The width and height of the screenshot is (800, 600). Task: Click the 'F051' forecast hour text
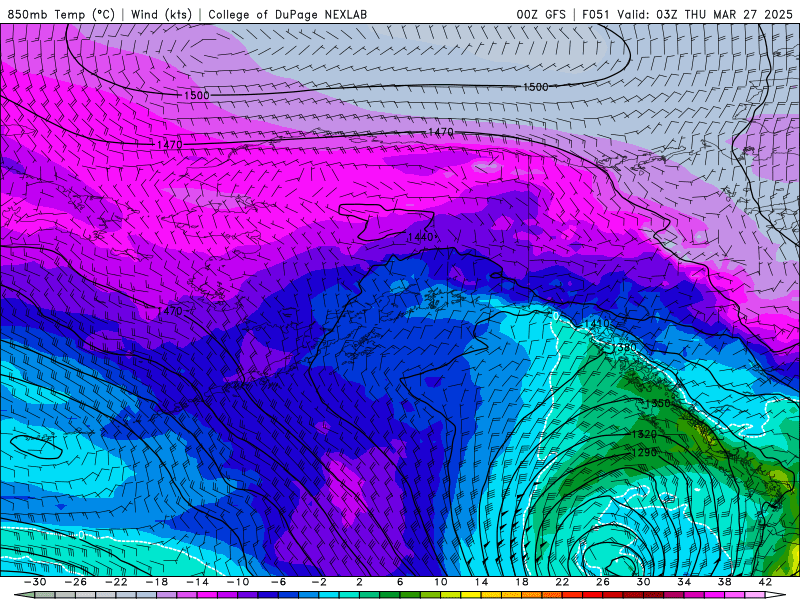tap(596, 14)
